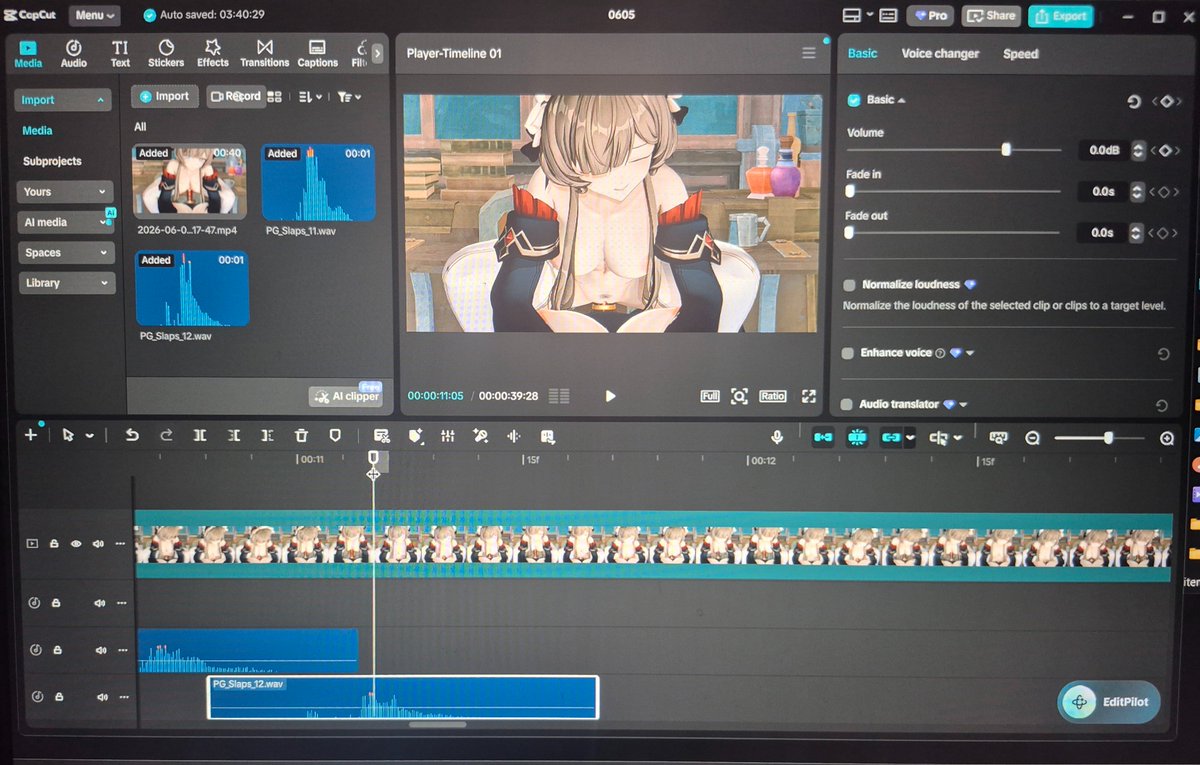Open the Captions tab
1200x765 pixels.
pos(317,54)
